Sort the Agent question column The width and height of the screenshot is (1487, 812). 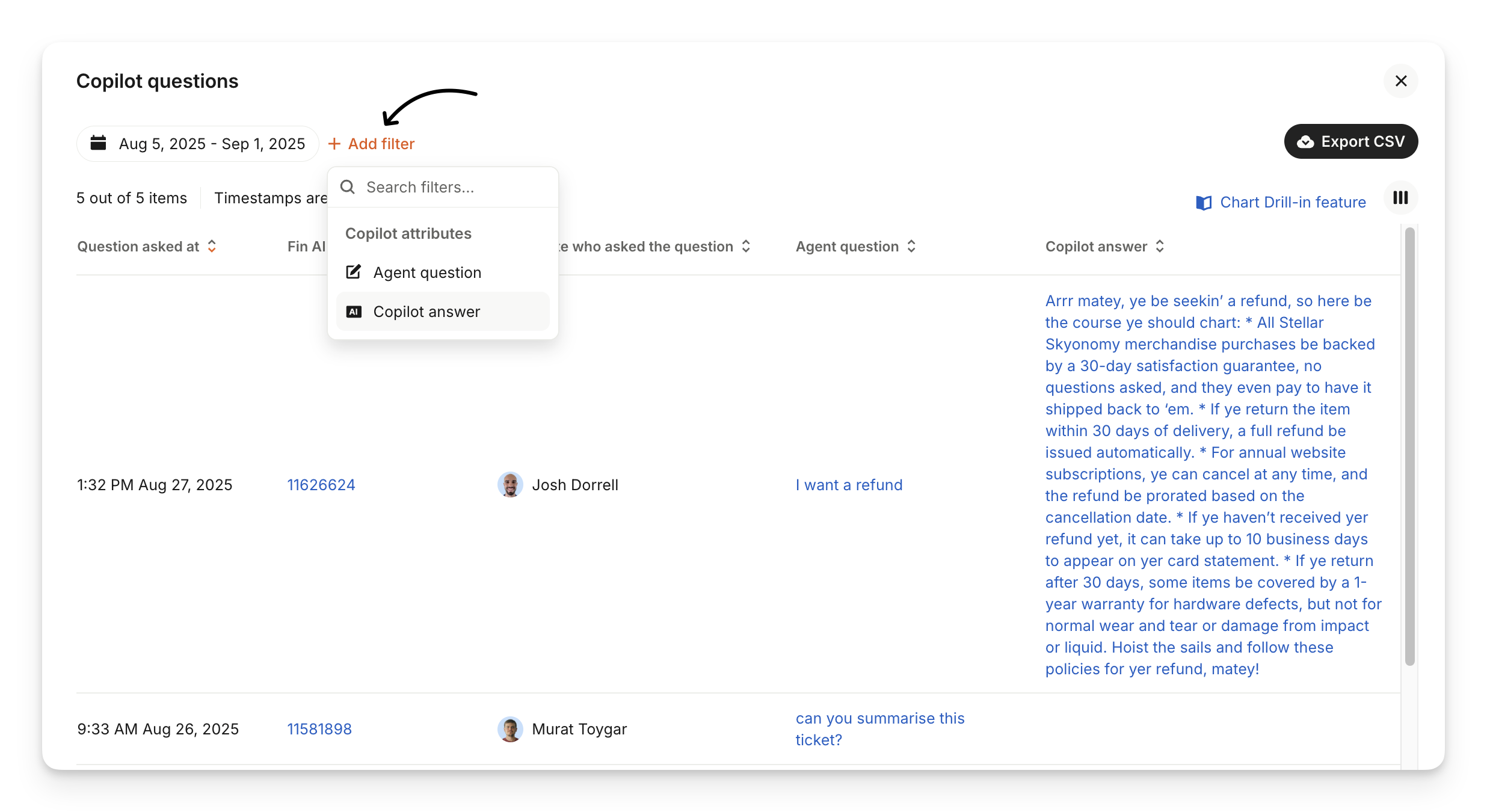pos(911,247)
